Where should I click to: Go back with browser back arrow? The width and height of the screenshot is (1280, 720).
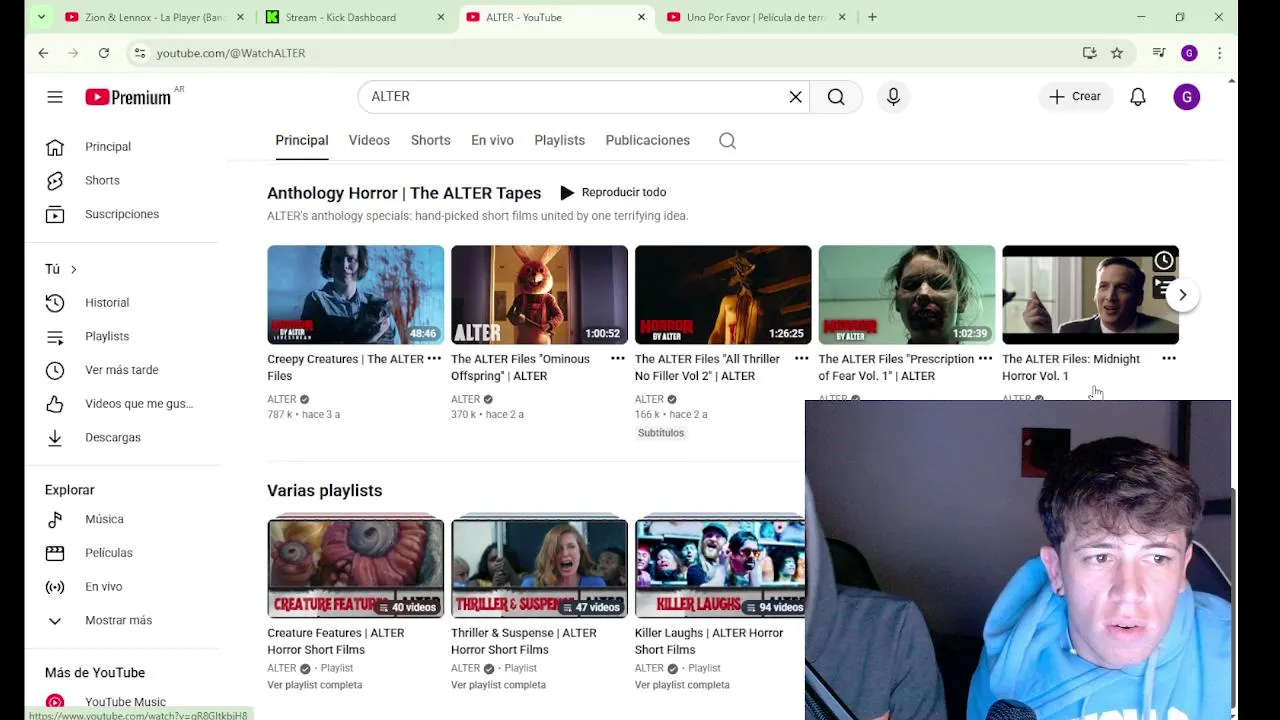pos(43,53)
